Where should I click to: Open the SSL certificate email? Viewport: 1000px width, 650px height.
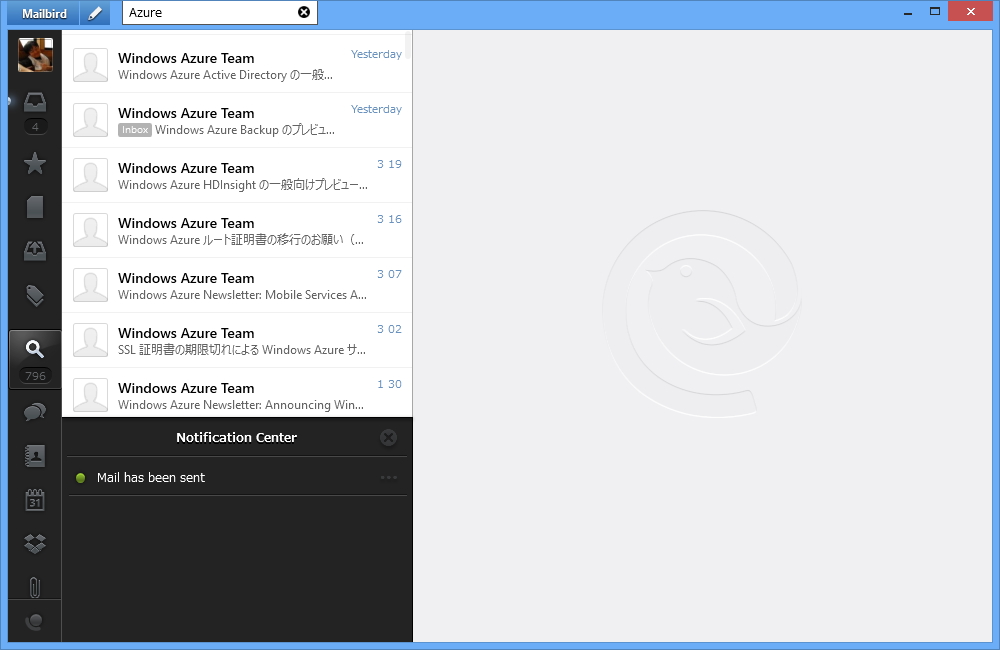[237, 340]
